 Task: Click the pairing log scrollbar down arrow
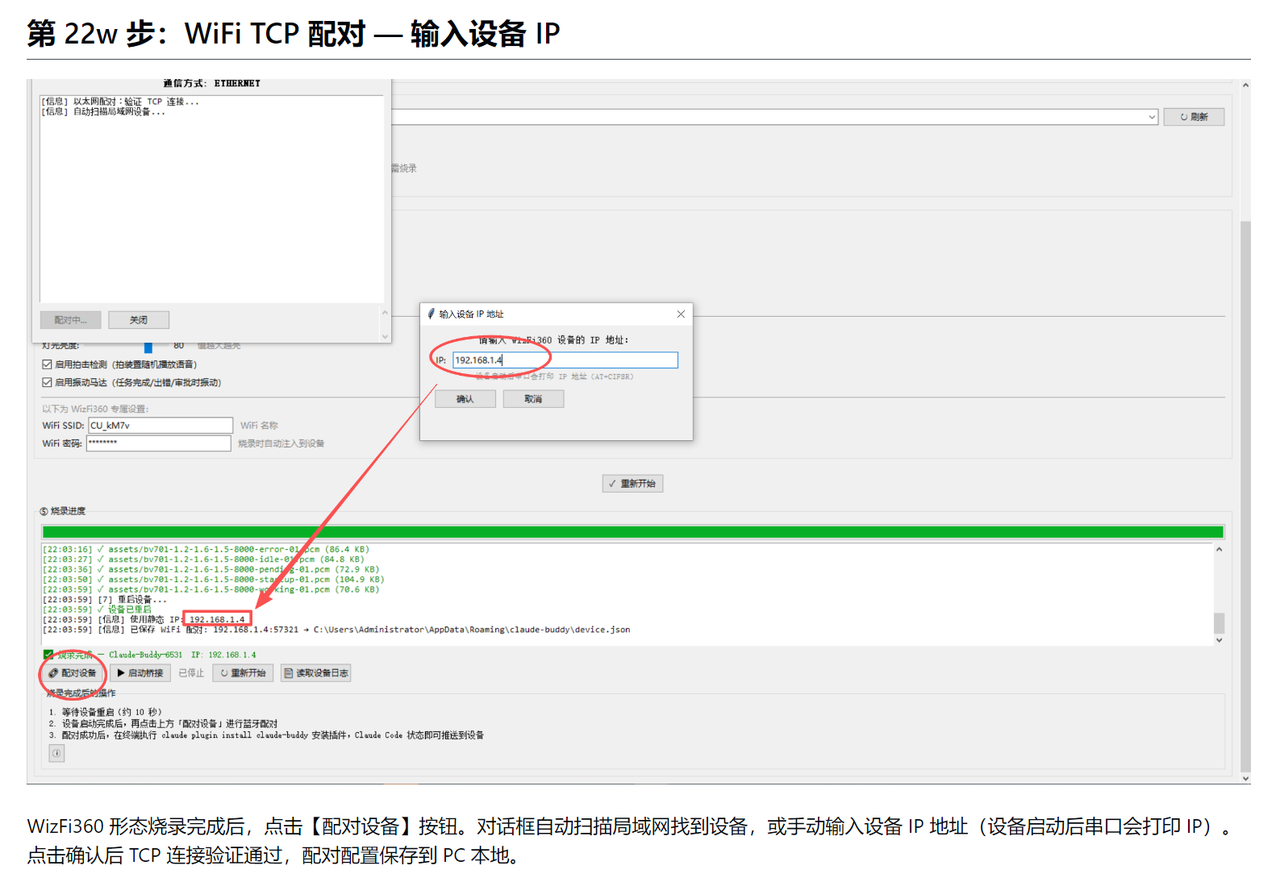click(385, 337)
